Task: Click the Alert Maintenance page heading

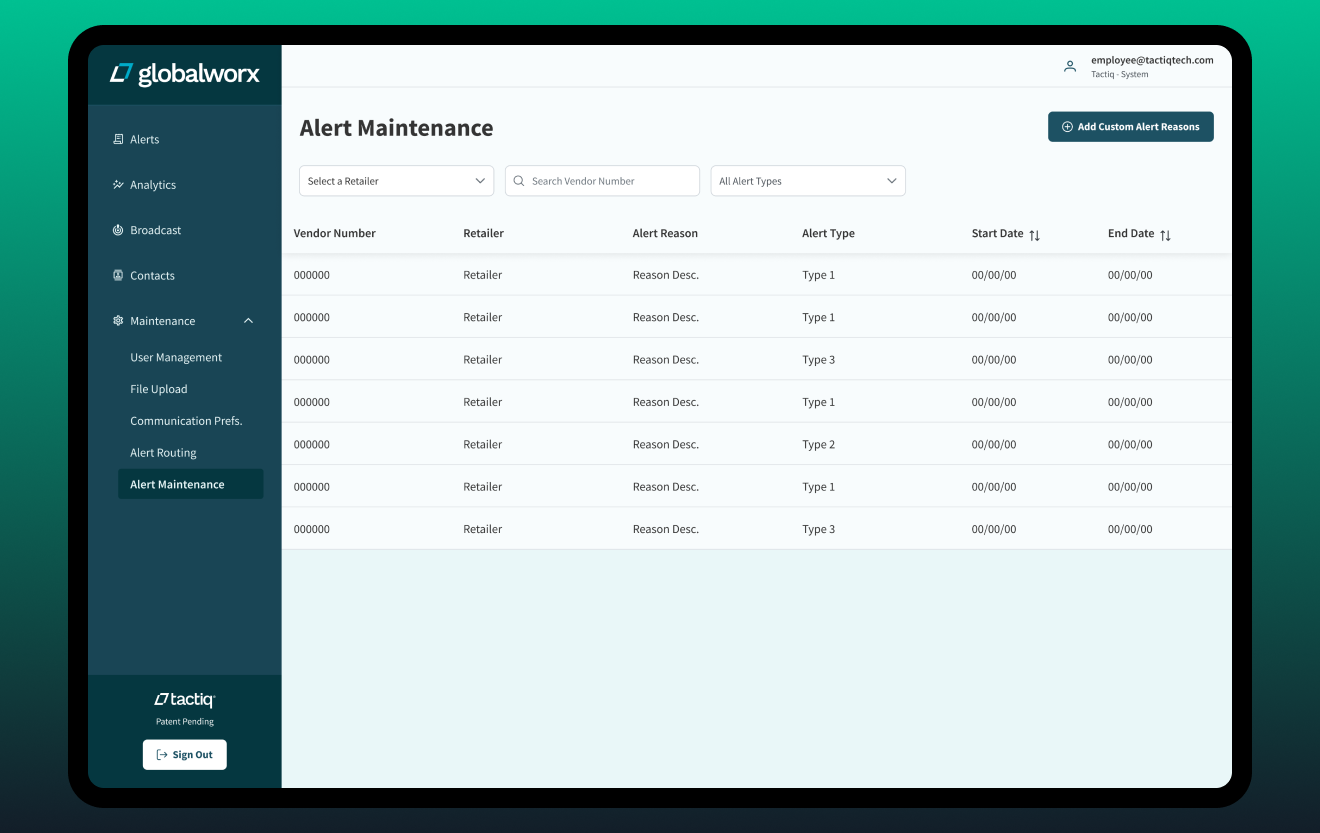Action: (397, 128)
